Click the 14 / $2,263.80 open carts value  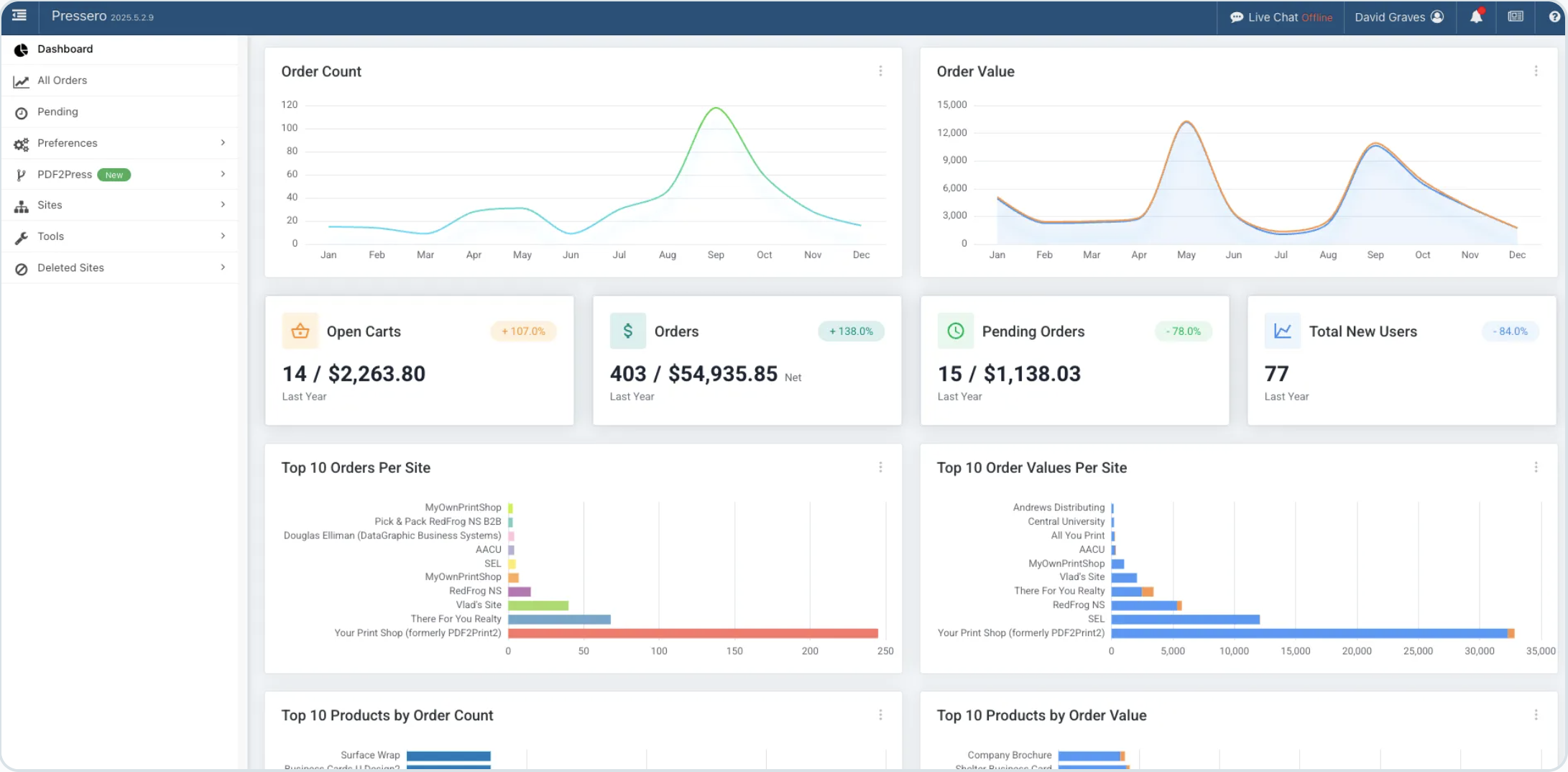(x=354, y=374)
